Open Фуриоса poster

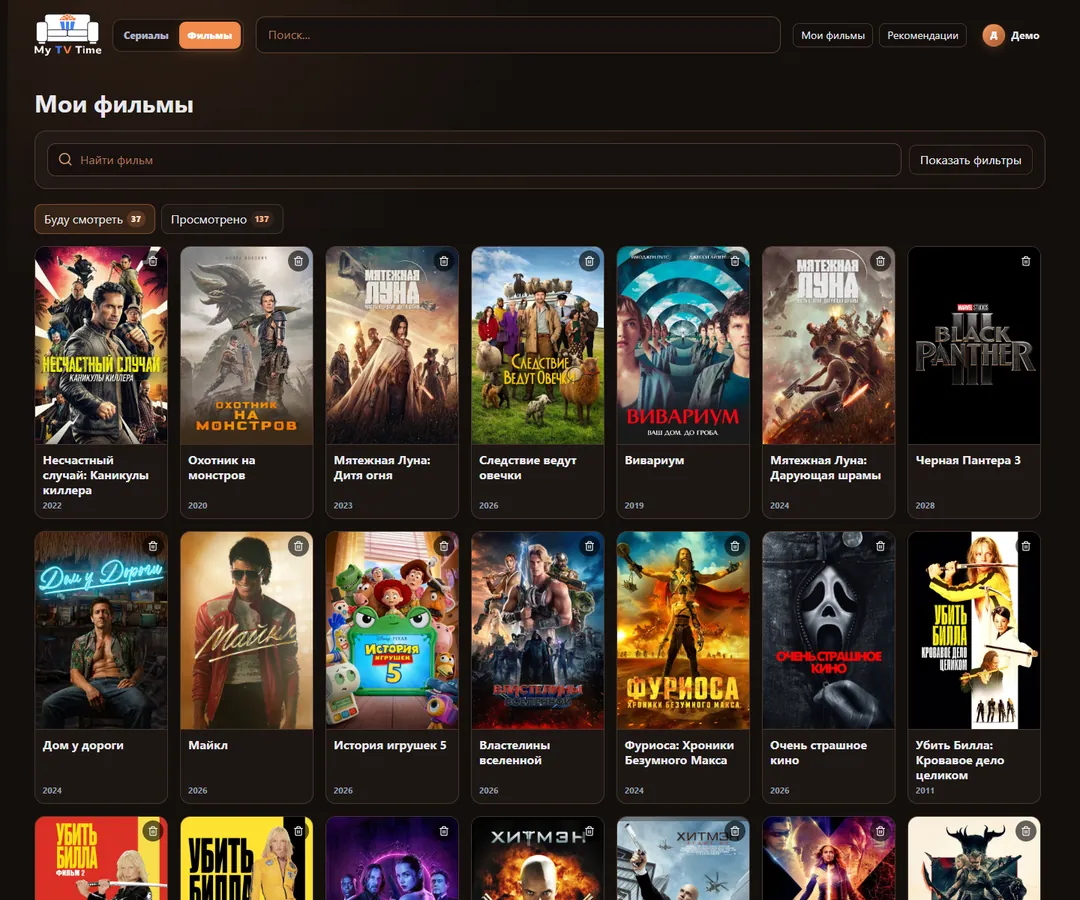tap(683, 631)
